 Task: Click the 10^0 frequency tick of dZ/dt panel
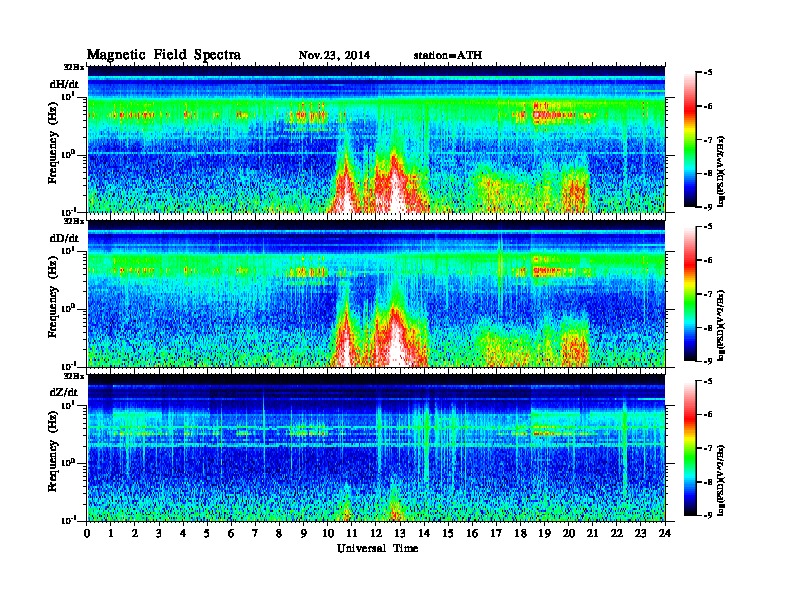tap(69, 462)
